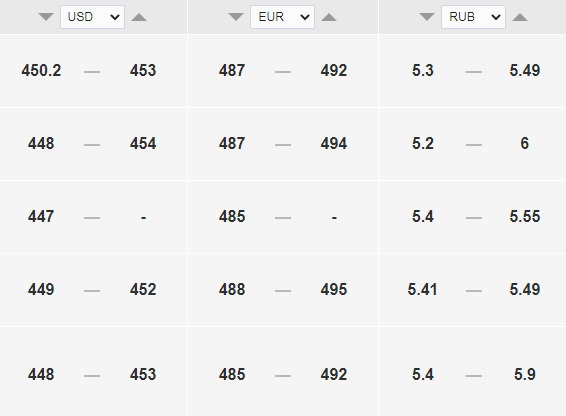Viewport: 566px width, 416px height.
Task: Open the EUR currency dropdown
Action: 282,17
